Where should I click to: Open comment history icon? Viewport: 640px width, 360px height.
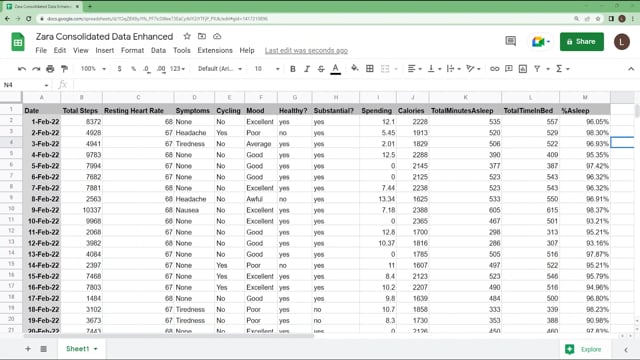[x=511, y=41]
